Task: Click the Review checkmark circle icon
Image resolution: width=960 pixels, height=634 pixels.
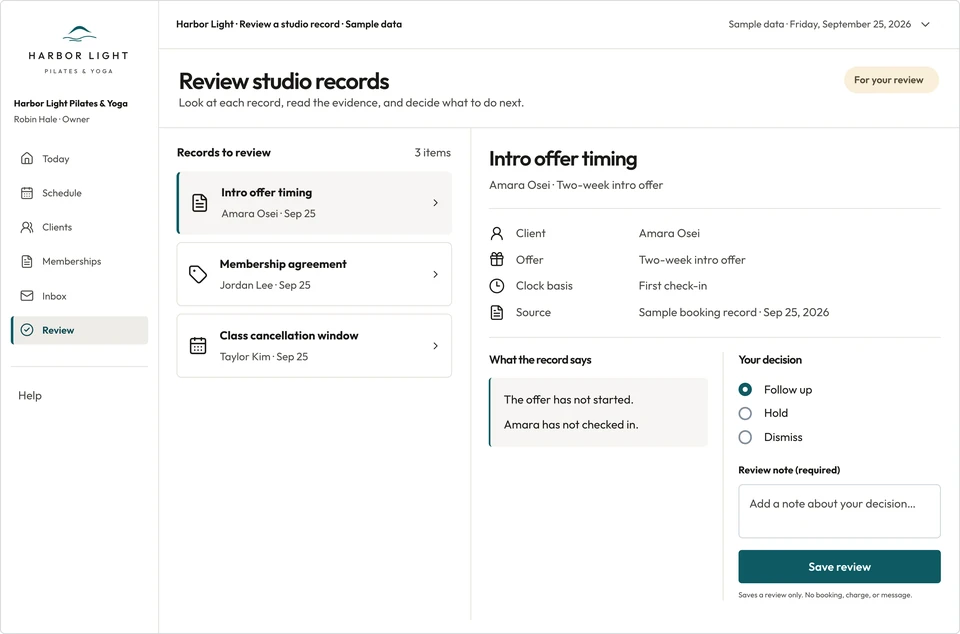Action: pos(27,330)
